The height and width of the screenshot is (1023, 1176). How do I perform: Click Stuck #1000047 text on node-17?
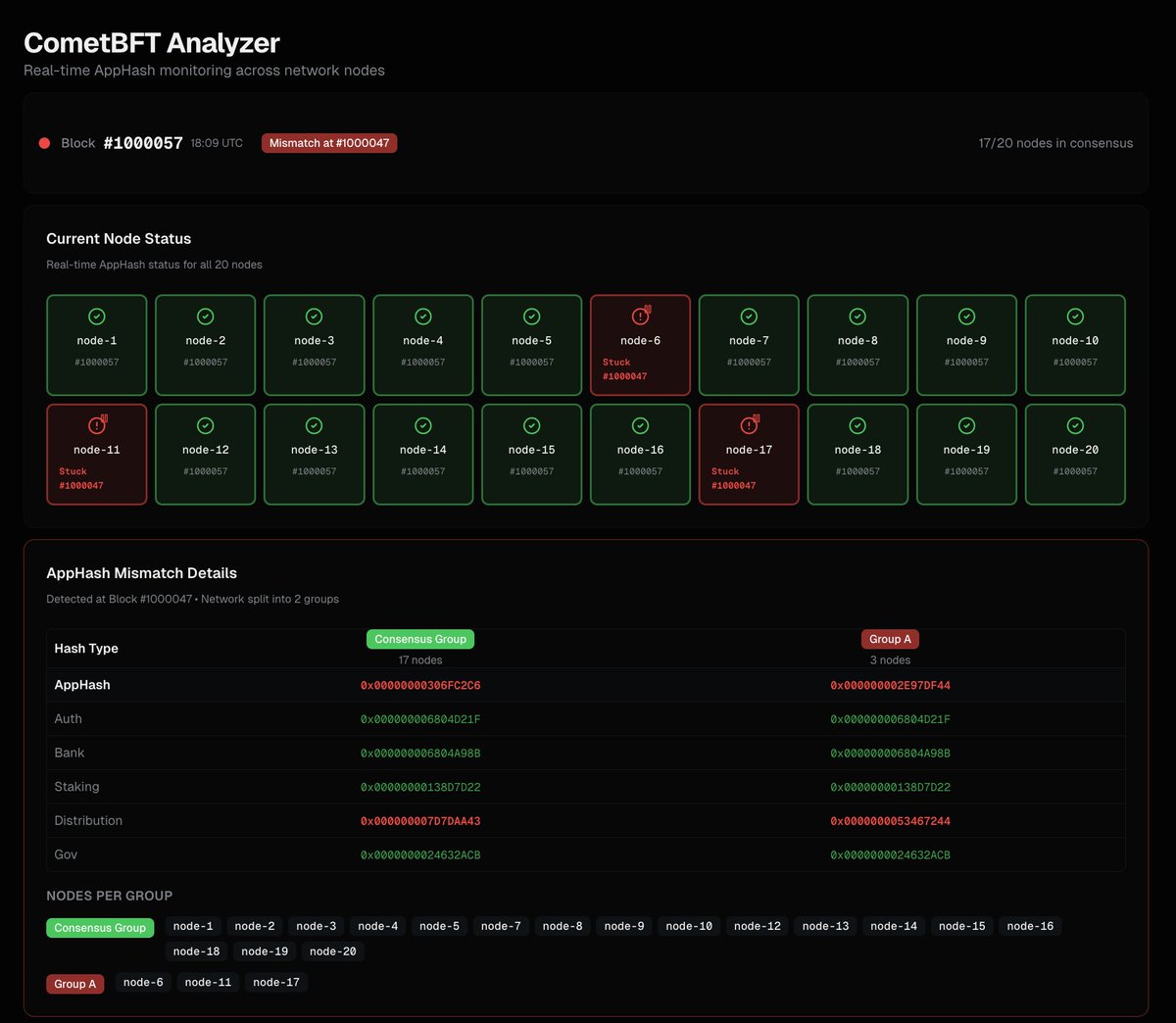click(x=733, y=478)
